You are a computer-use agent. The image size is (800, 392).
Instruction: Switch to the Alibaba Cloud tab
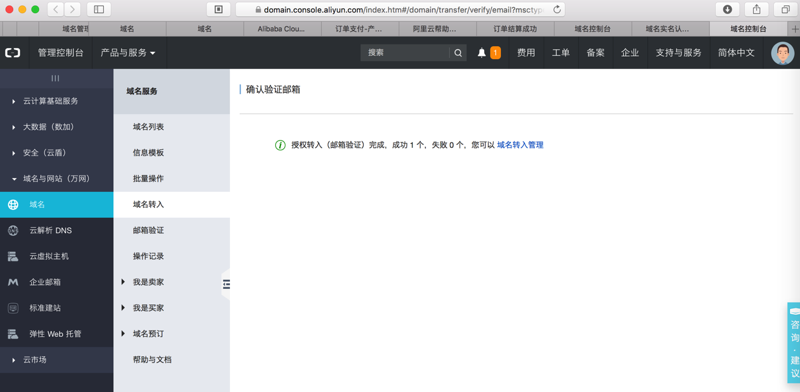pos(282,29)
